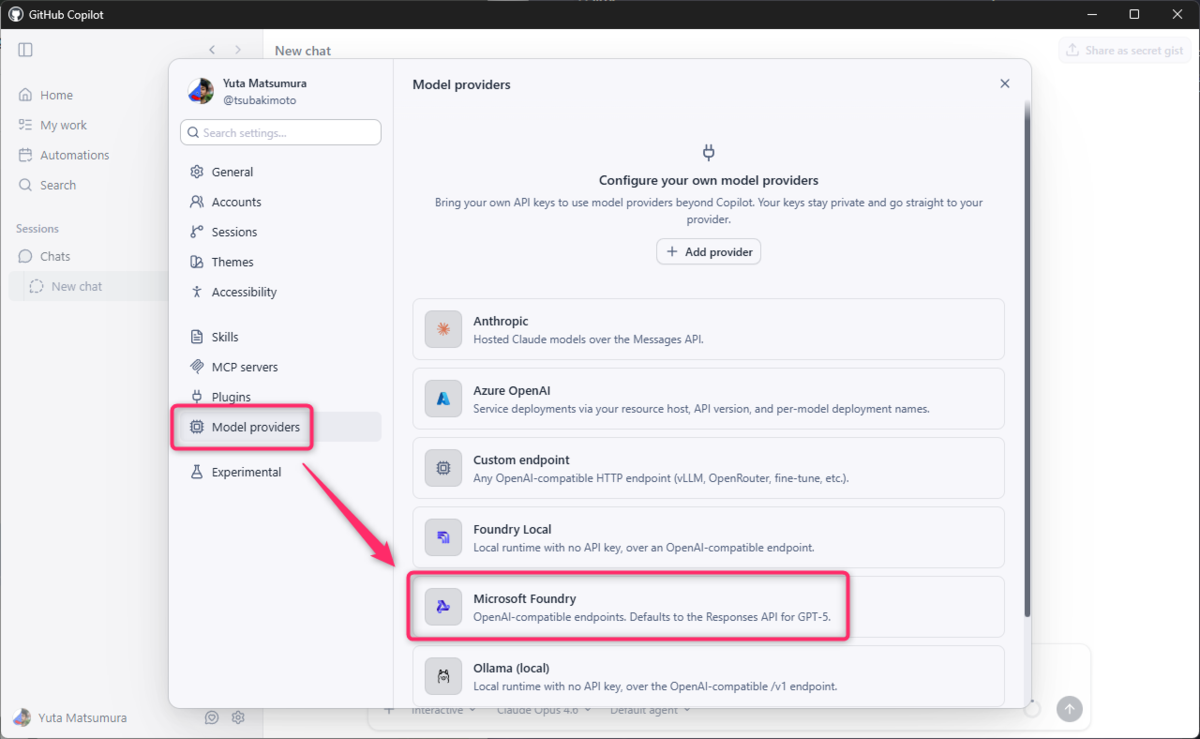This screenshot has width=1200, height=739.
Task: Choose the Foundry Local provider card
Action: tap(708, 537)
